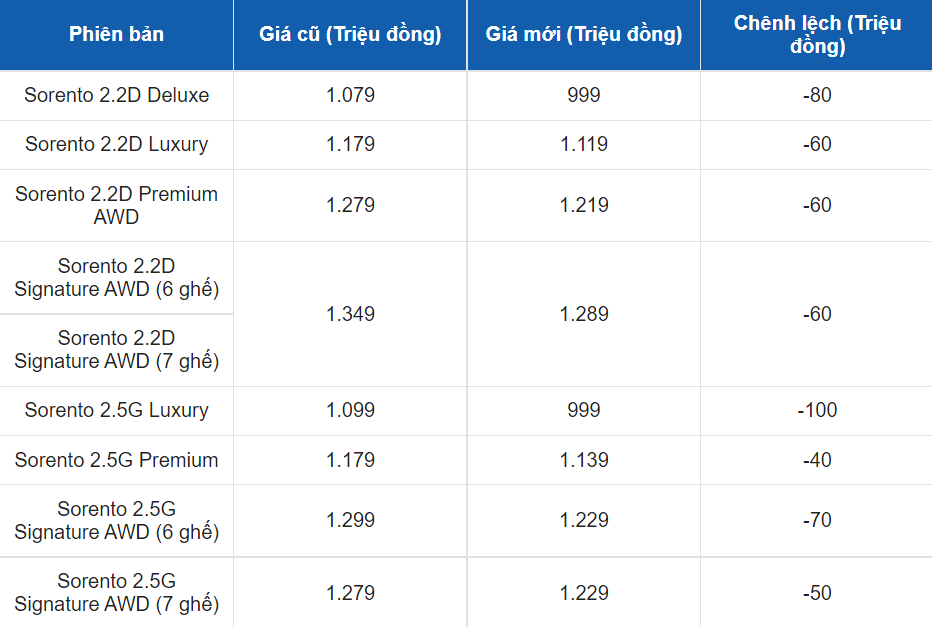Click Sorento 2.2D Premium AWD cell
The height and width of the screenshot is (627, 932).
point(116,206)
